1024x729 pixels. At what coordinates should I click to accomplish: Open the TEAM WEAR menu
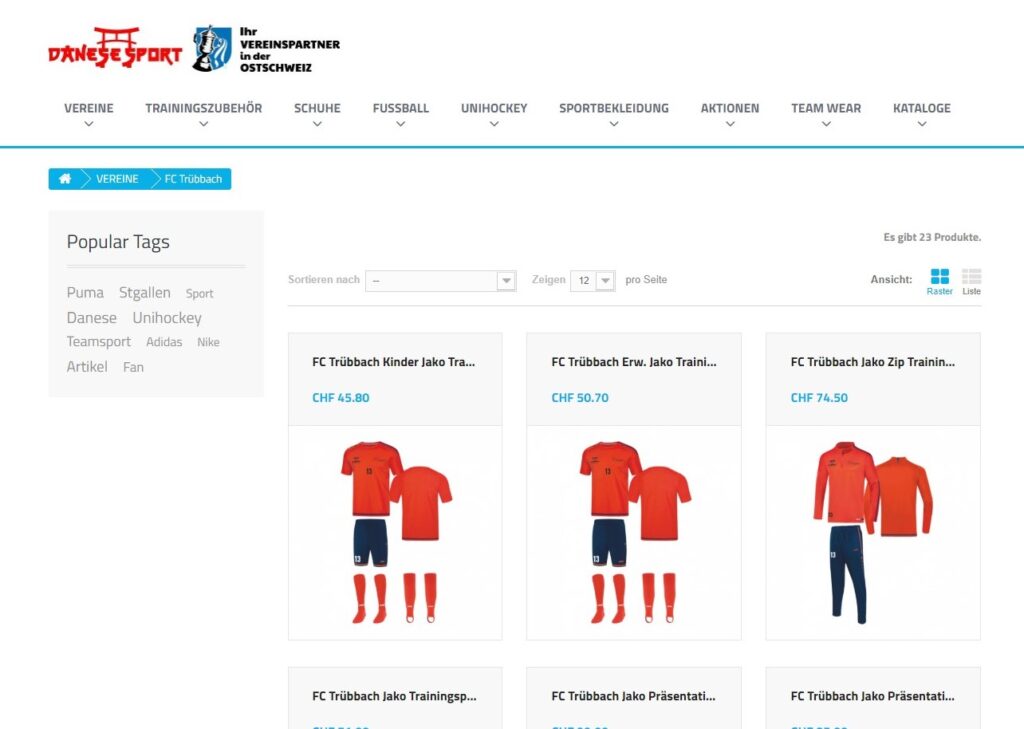826,108
